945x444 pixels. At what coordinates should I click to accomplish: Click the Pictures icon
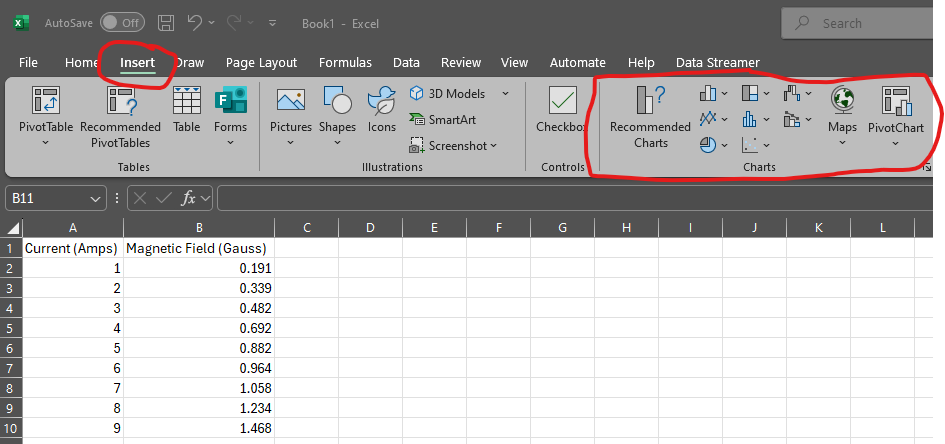[290, 102]
